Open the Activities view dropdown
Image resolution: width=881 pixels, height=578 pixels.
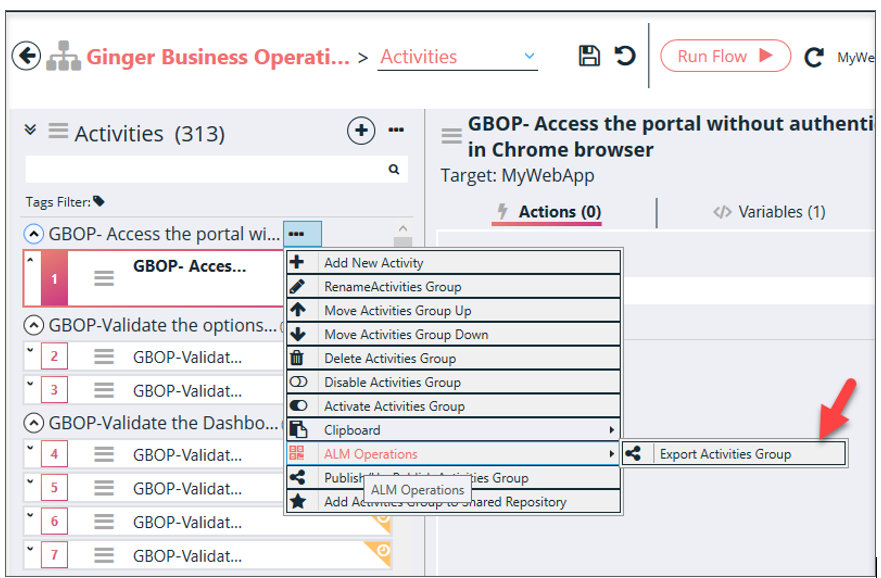pos(529,57)
